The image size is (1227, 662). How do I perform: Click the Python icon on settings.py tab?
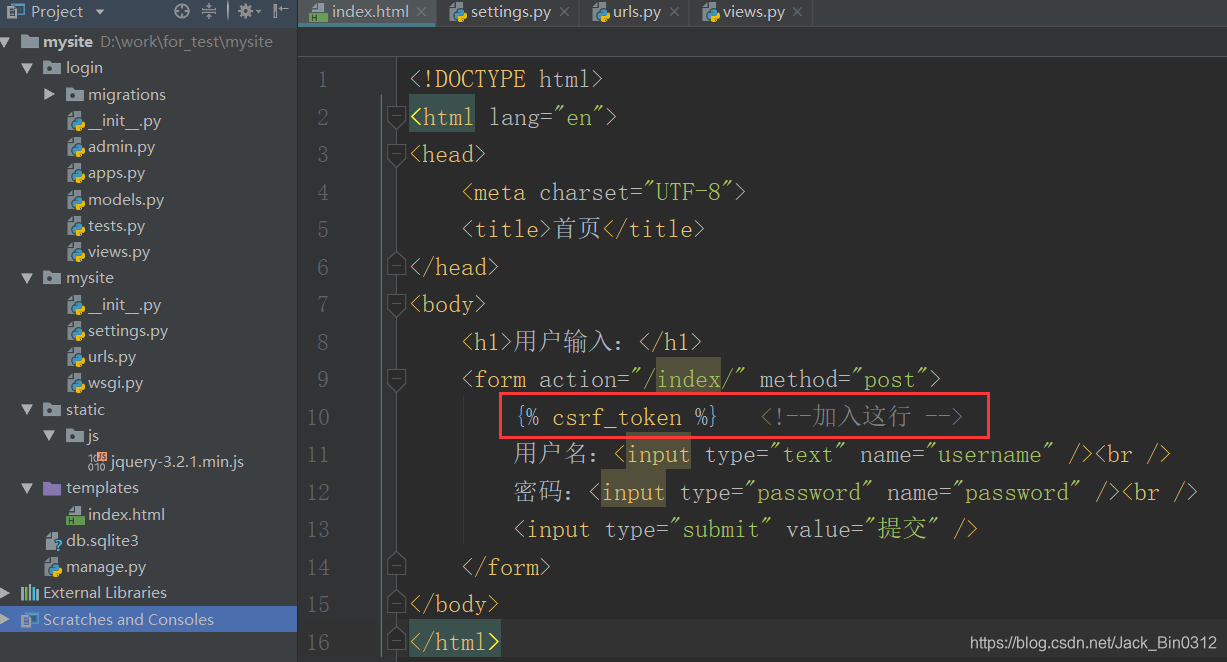point(458,13)
